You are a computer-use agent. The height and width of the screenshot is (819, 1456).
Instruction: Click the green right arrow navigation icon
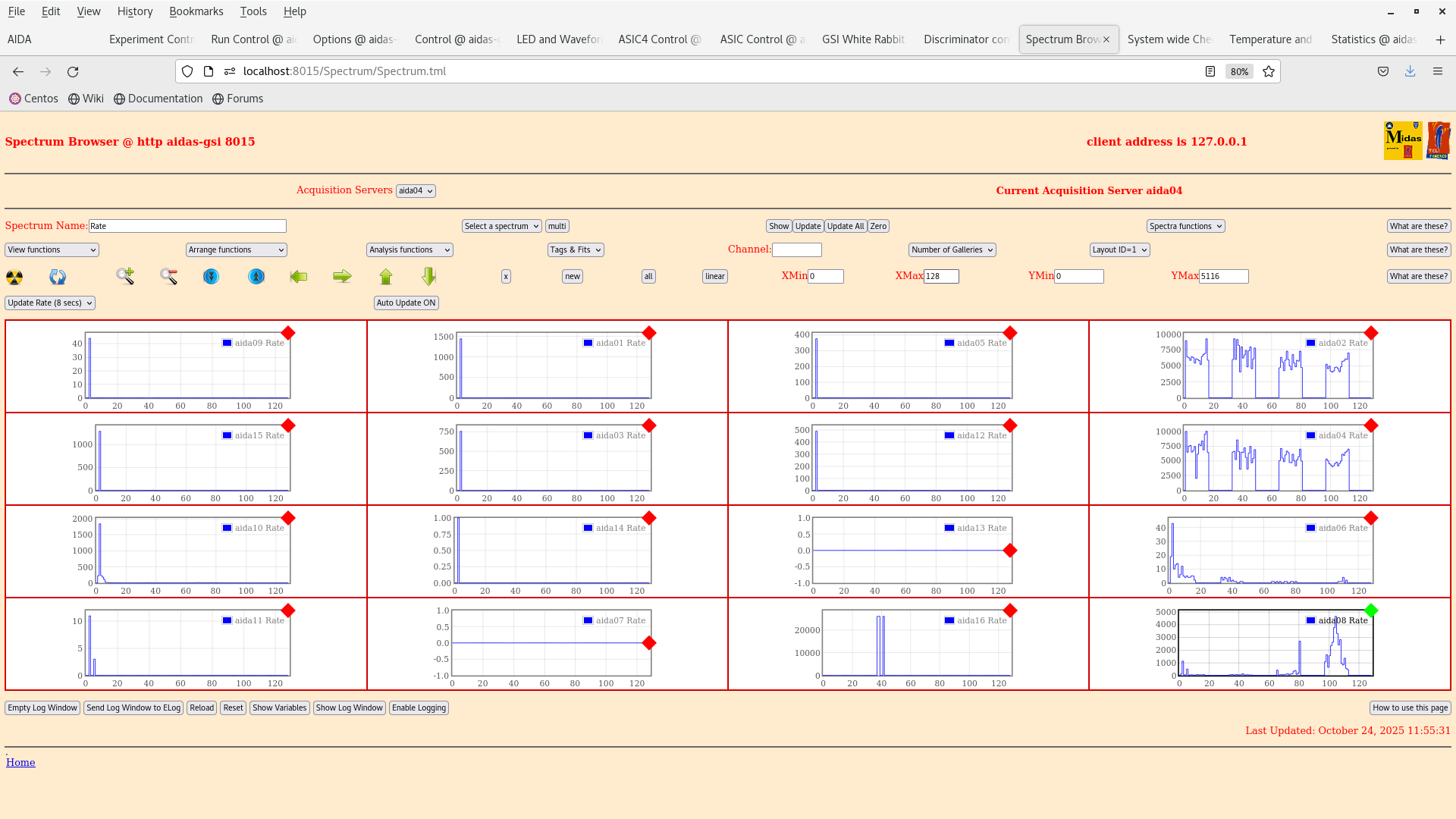(343, 278)
